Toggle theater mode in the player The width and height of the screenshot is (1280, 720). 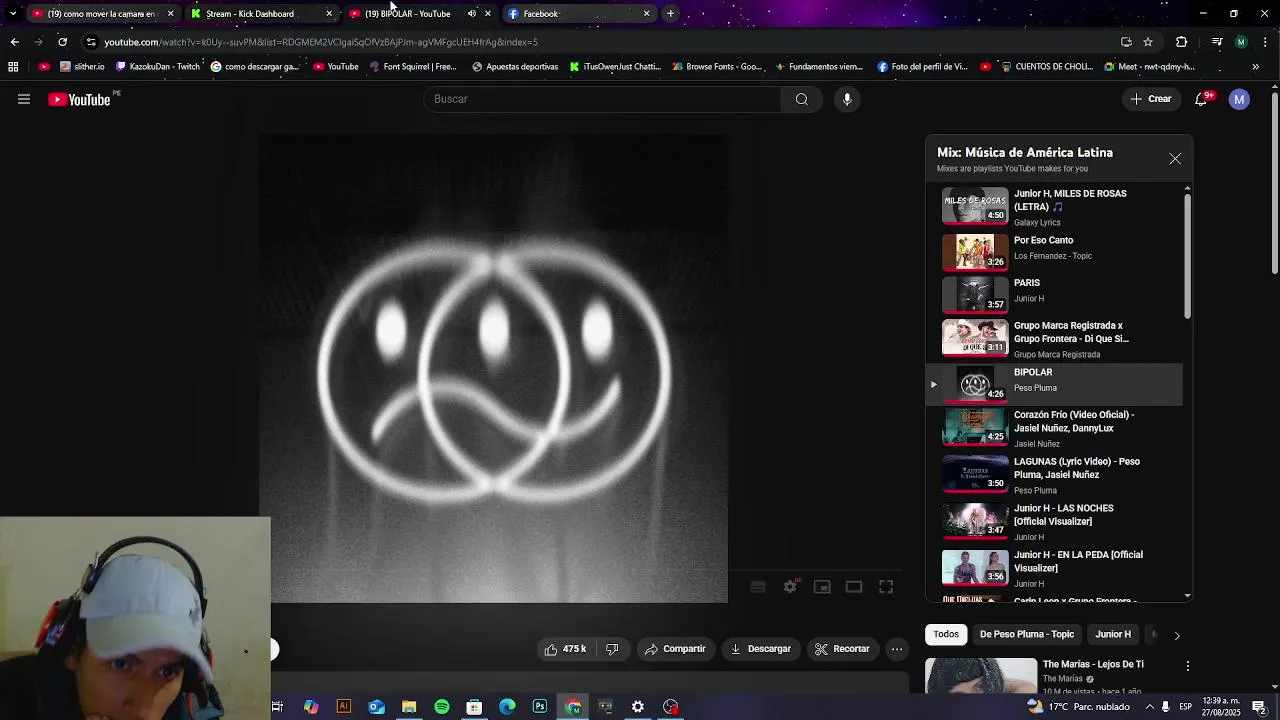pyautogui.click(x=854, y=587)
